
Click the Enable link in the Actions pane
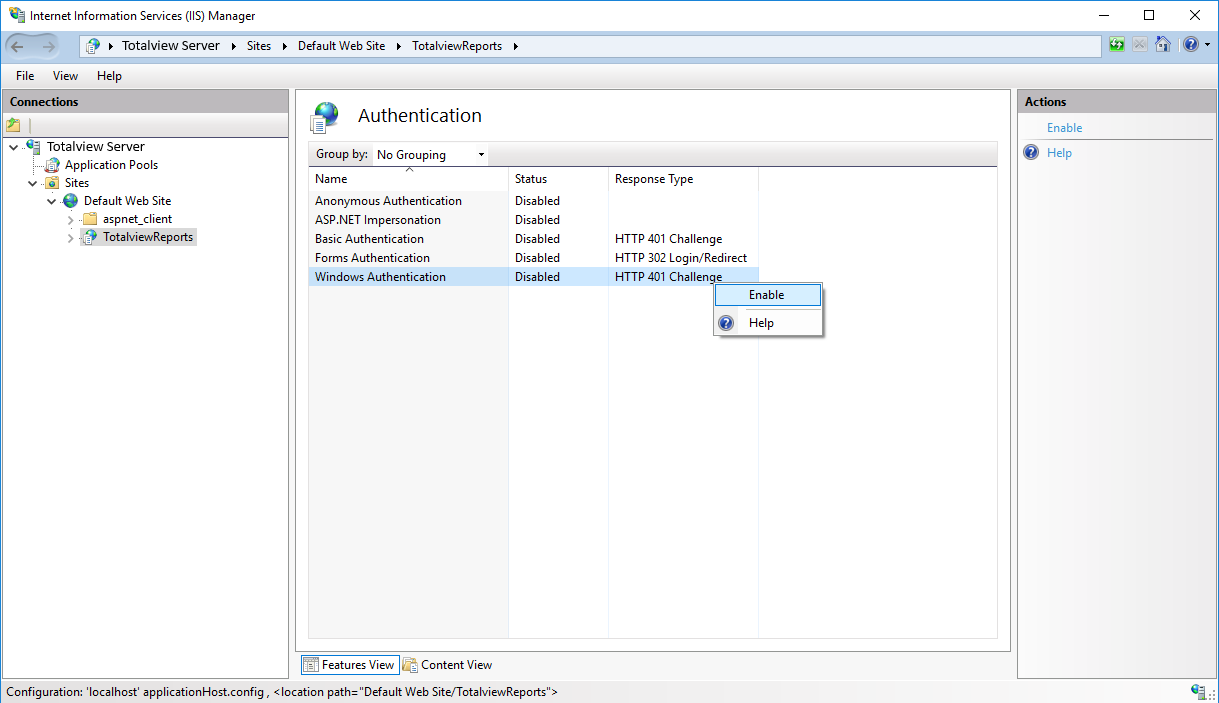click(1064, 128)
